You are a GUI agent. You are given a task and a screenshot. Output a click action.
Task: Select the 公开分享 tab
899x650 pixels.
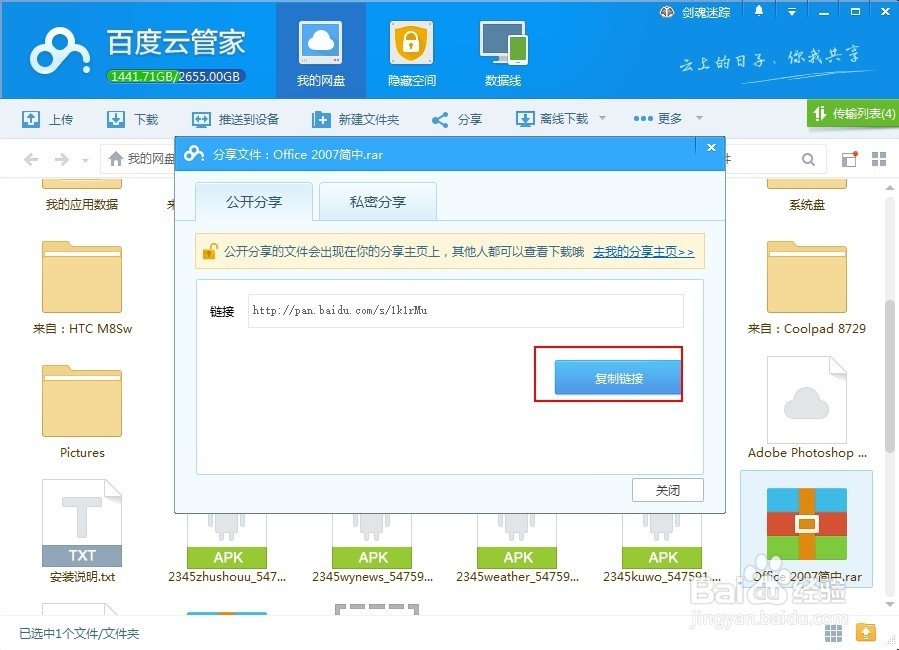tap(253, 202)
